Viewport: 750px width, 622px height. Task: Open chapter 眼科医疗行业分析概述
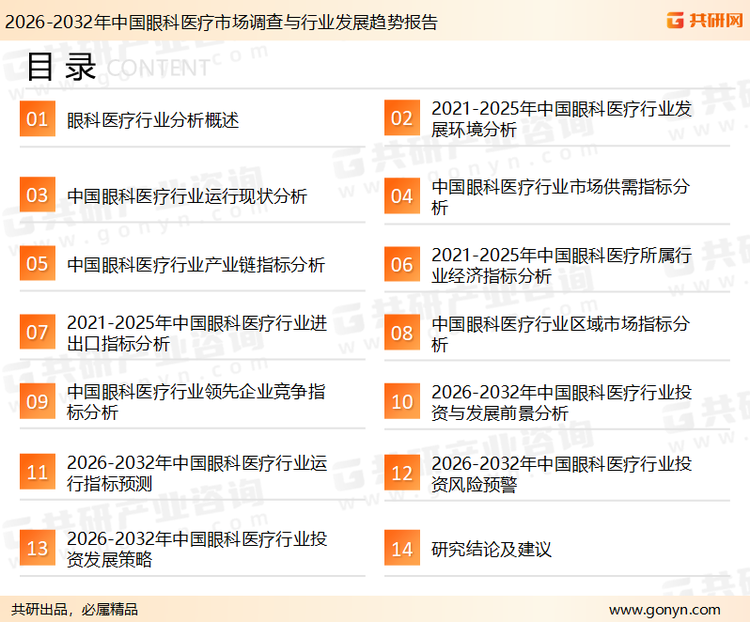click(x=153, y=121)
